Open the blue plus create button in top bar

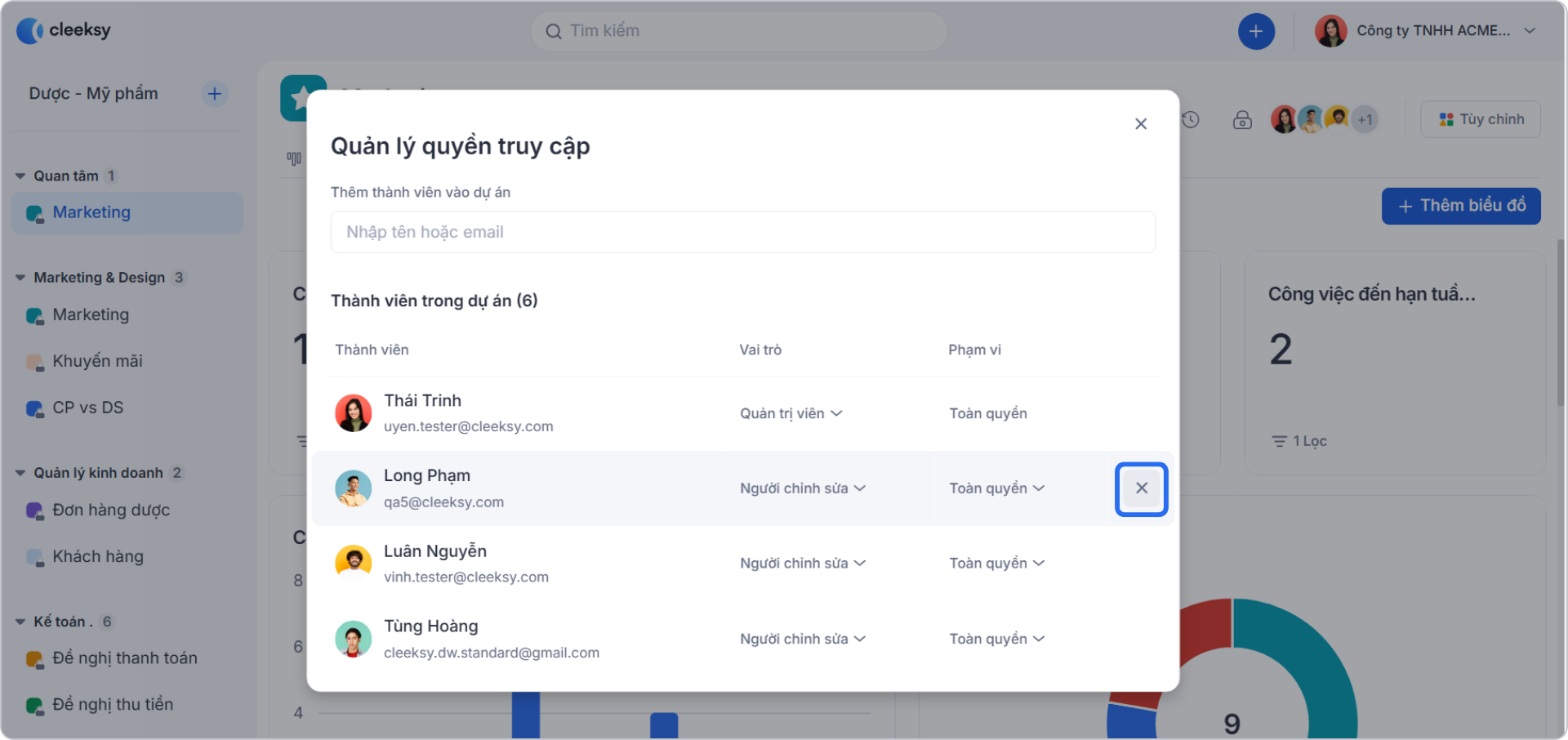(1256, 31)
